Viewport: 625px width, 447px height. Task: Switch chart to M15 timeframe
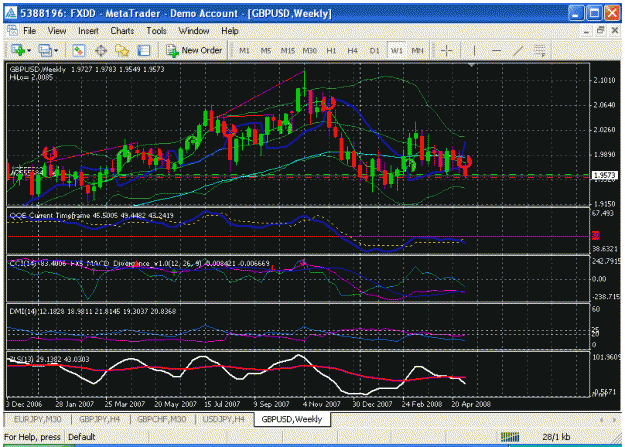287,51
